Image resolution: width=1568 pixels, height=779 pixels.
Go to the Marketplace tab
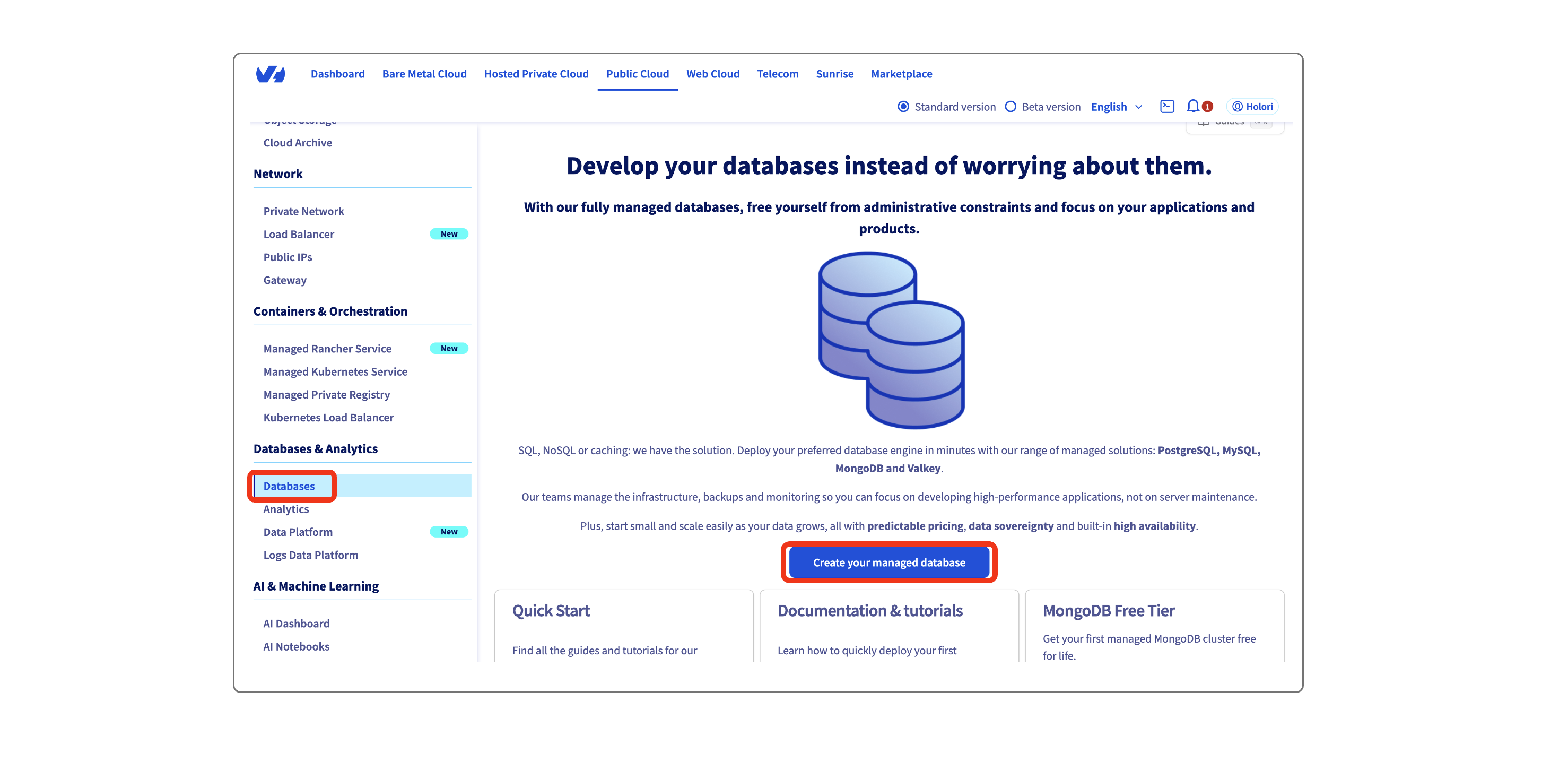901,74
